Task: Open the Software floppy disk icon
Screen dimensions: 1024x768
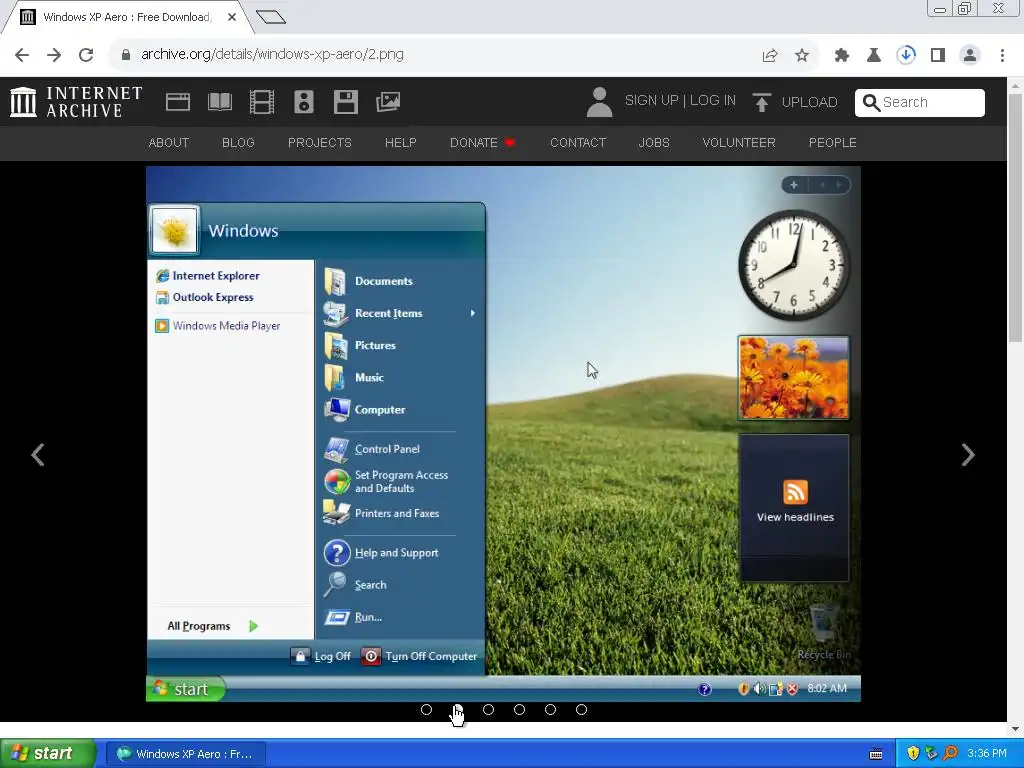Action: point(345,102)
